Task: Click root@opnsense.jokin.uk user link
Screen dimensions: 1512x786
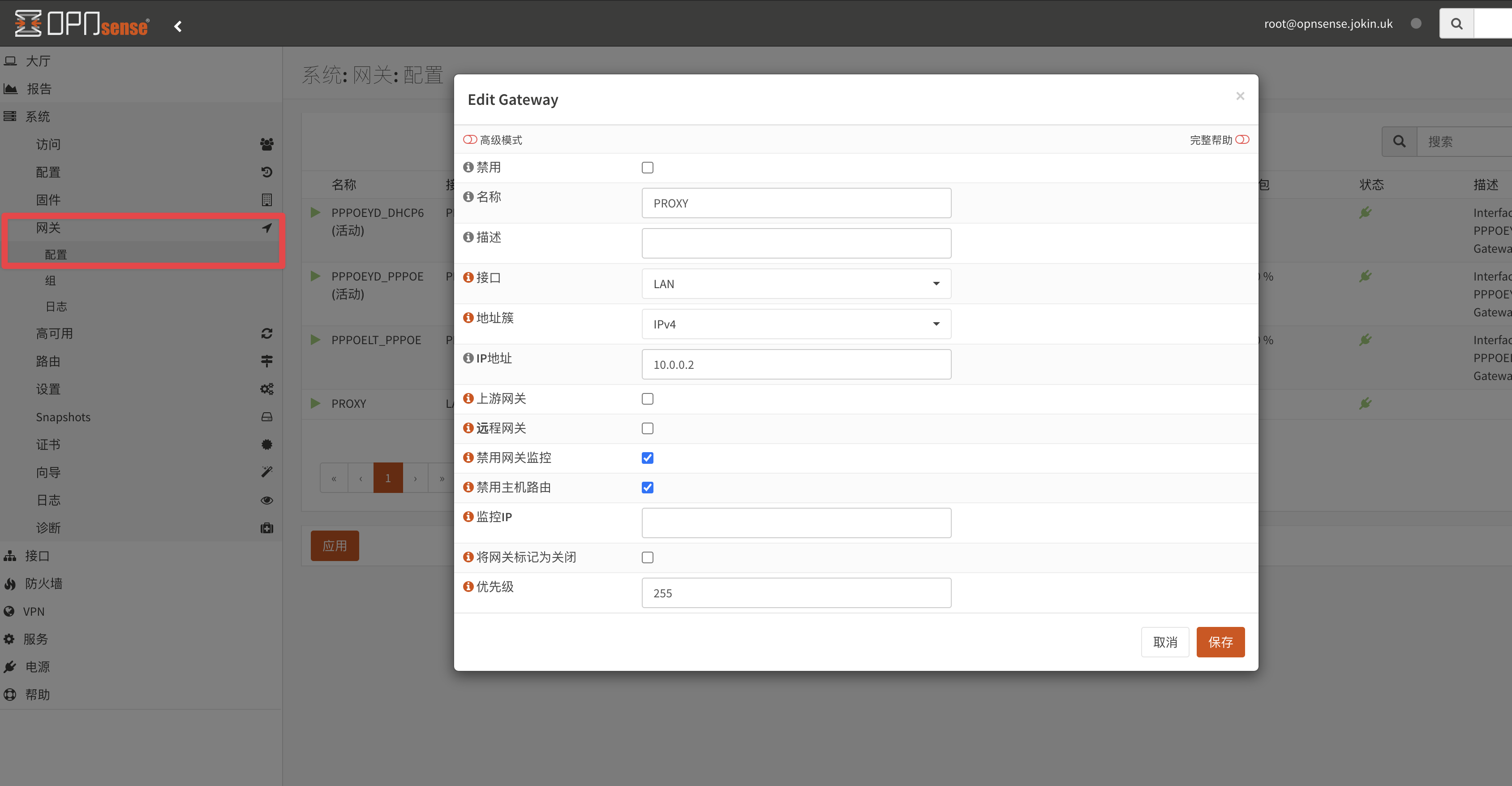Action: [1328, 23]
